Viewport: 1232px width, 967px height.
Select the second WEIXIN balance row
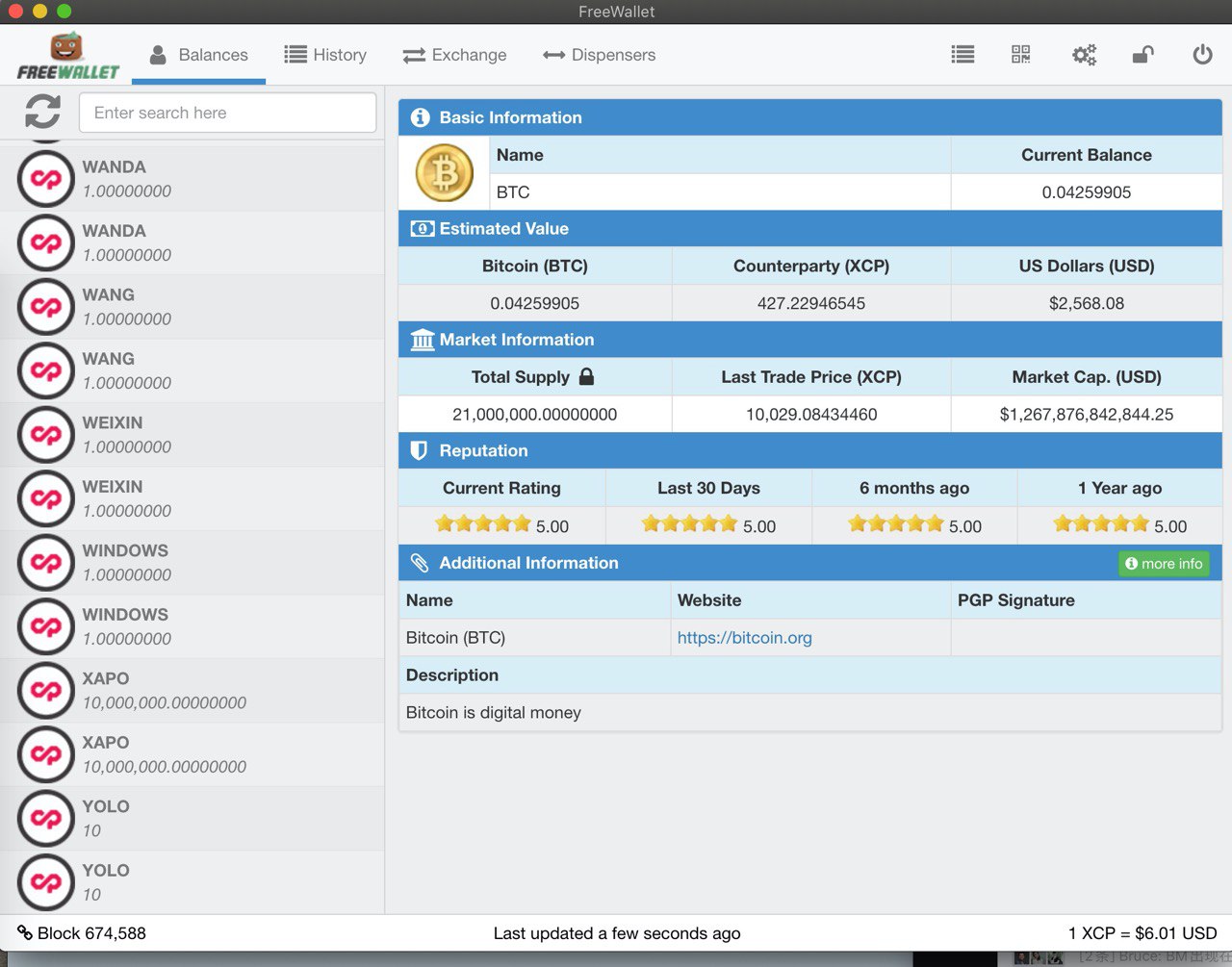click(x=192, y=498)
